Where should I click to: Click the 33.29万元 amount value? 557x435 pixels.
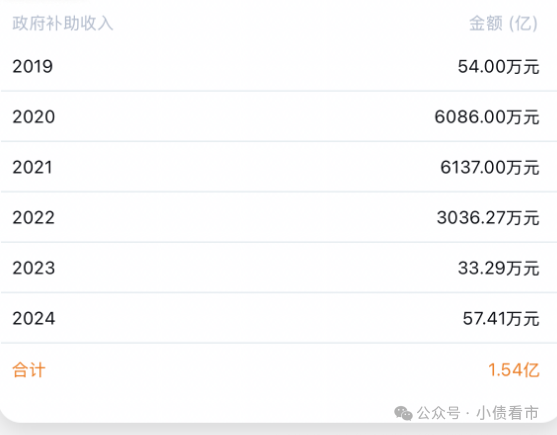499,268
